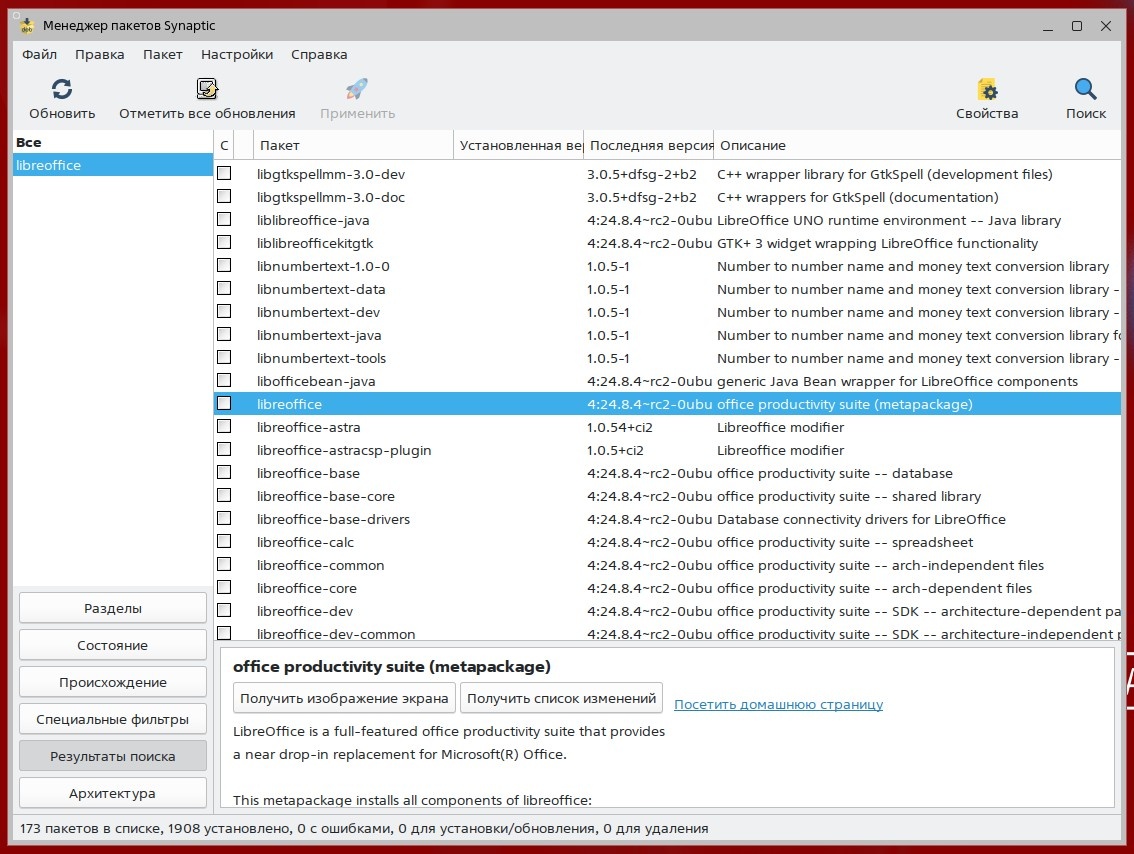1134x854 pixels.
Task: Click the Состояние filter button
Action: coord(113,645)
